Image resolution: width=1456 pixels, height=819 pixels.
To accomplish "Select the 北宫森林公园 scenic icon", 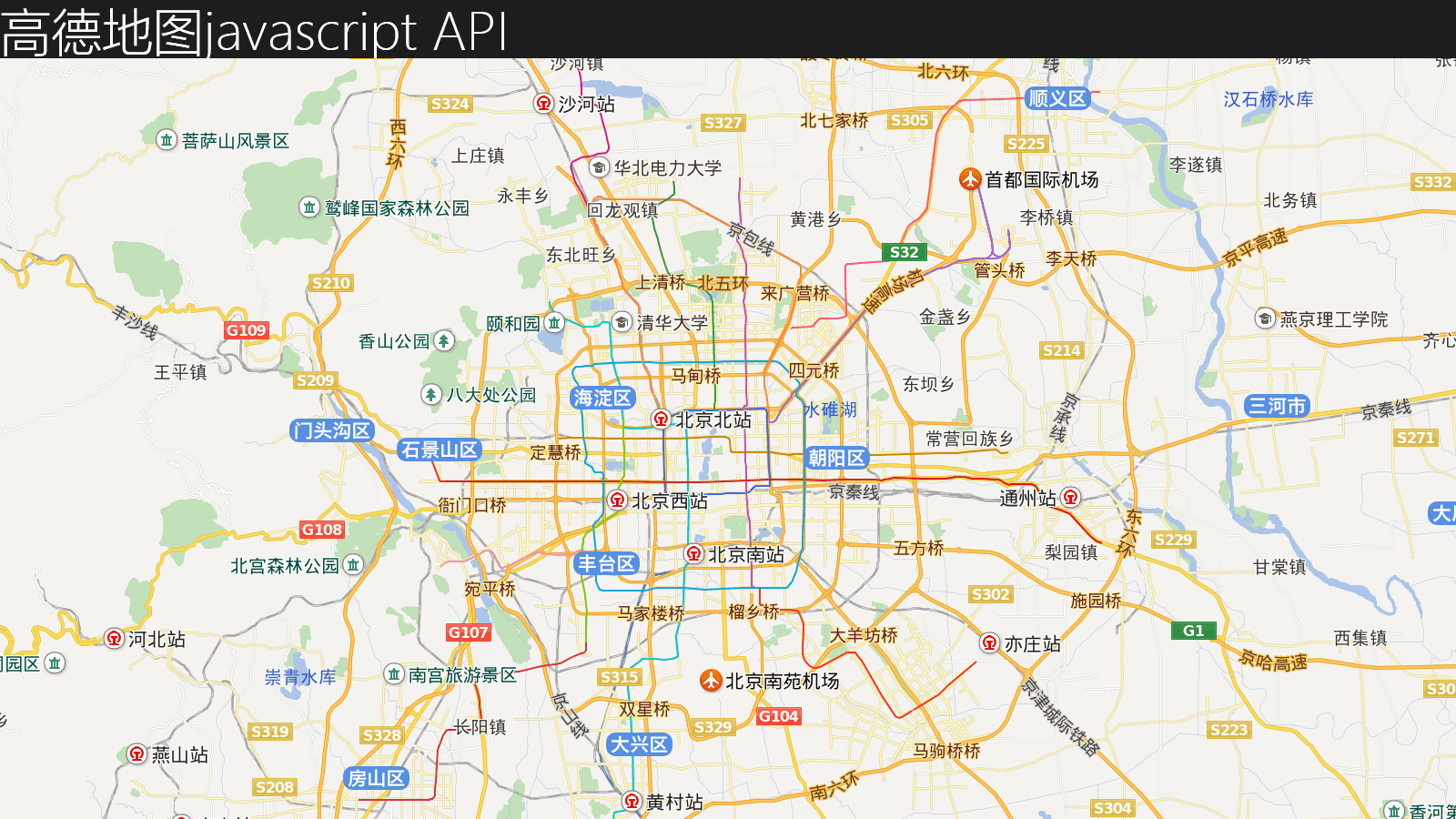I will point(353,565).
